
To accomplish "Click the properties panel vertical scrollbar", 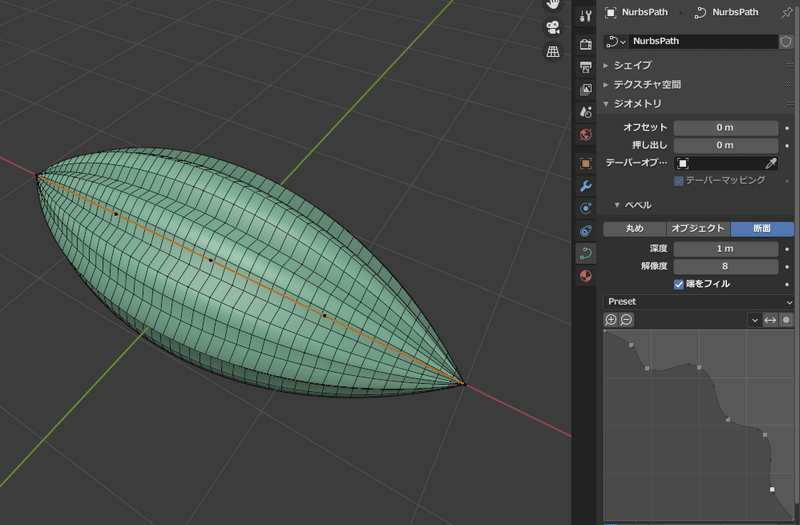I will pos(798,255).
